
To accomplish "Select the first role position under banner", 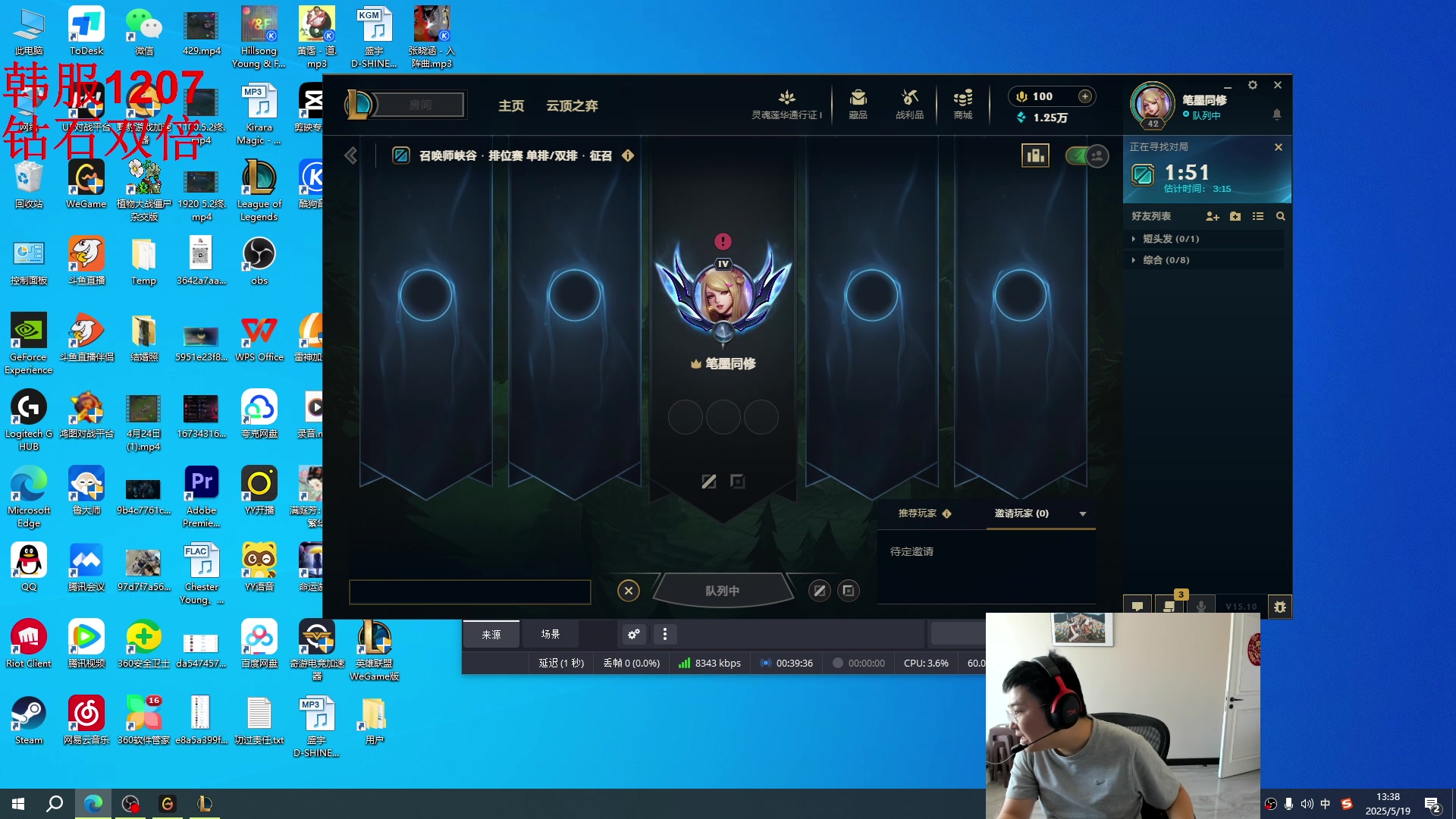I will point(708,482).
